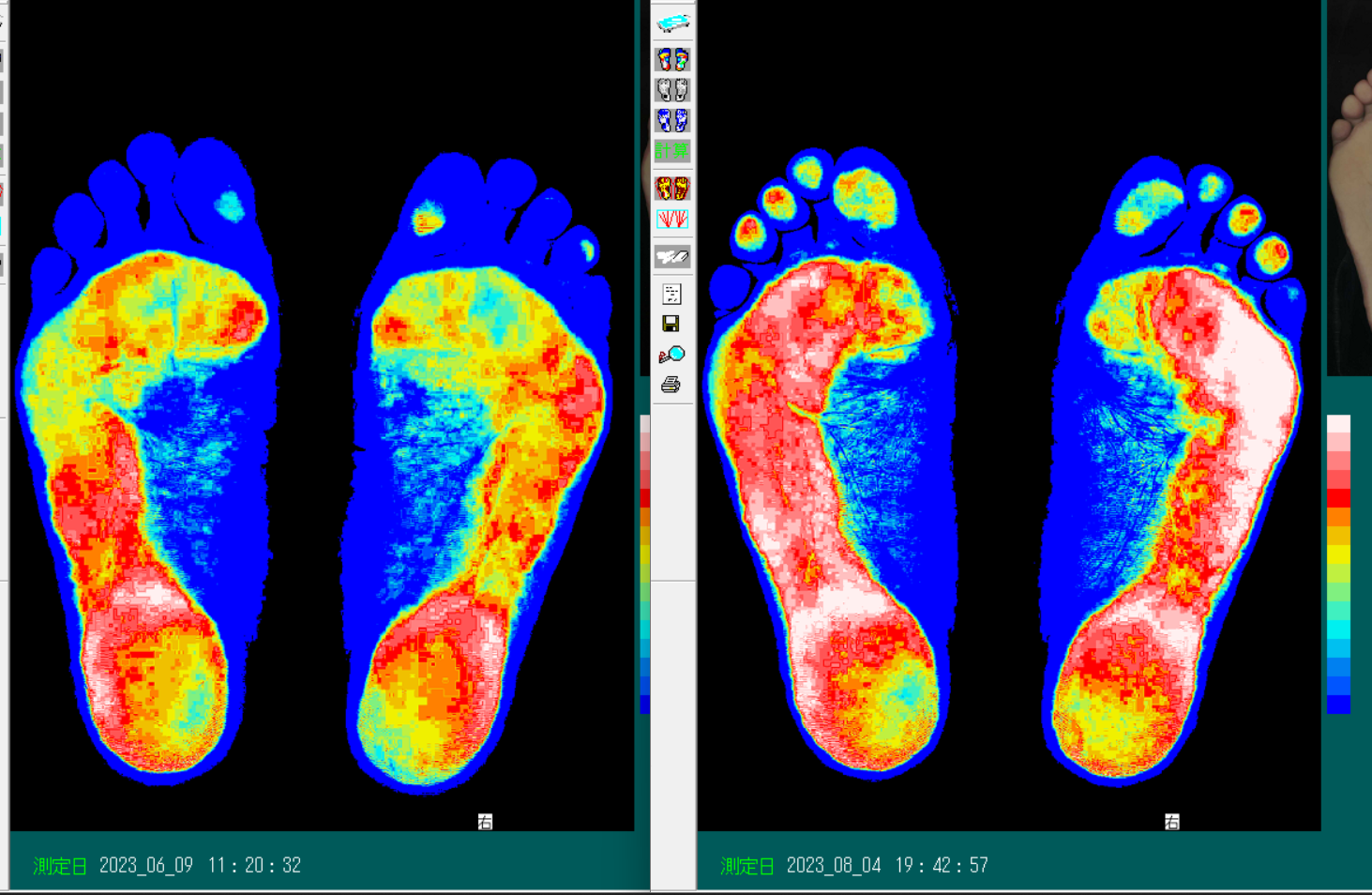Select the rainbow color footprint display icon
The image size is (1372, 895).
point(672,60)
